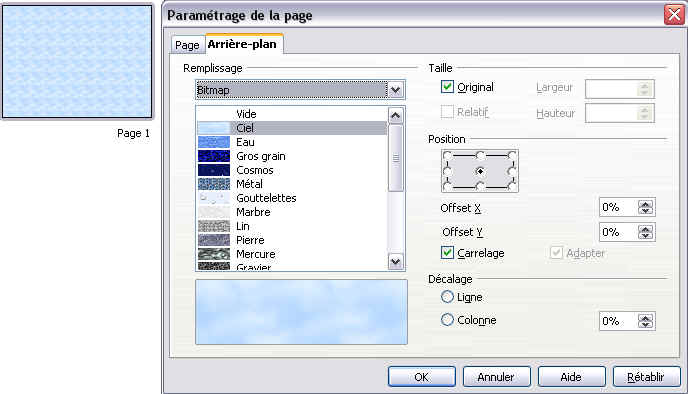
Task: Open help with the Aide button
Action: tap(572, 377)
